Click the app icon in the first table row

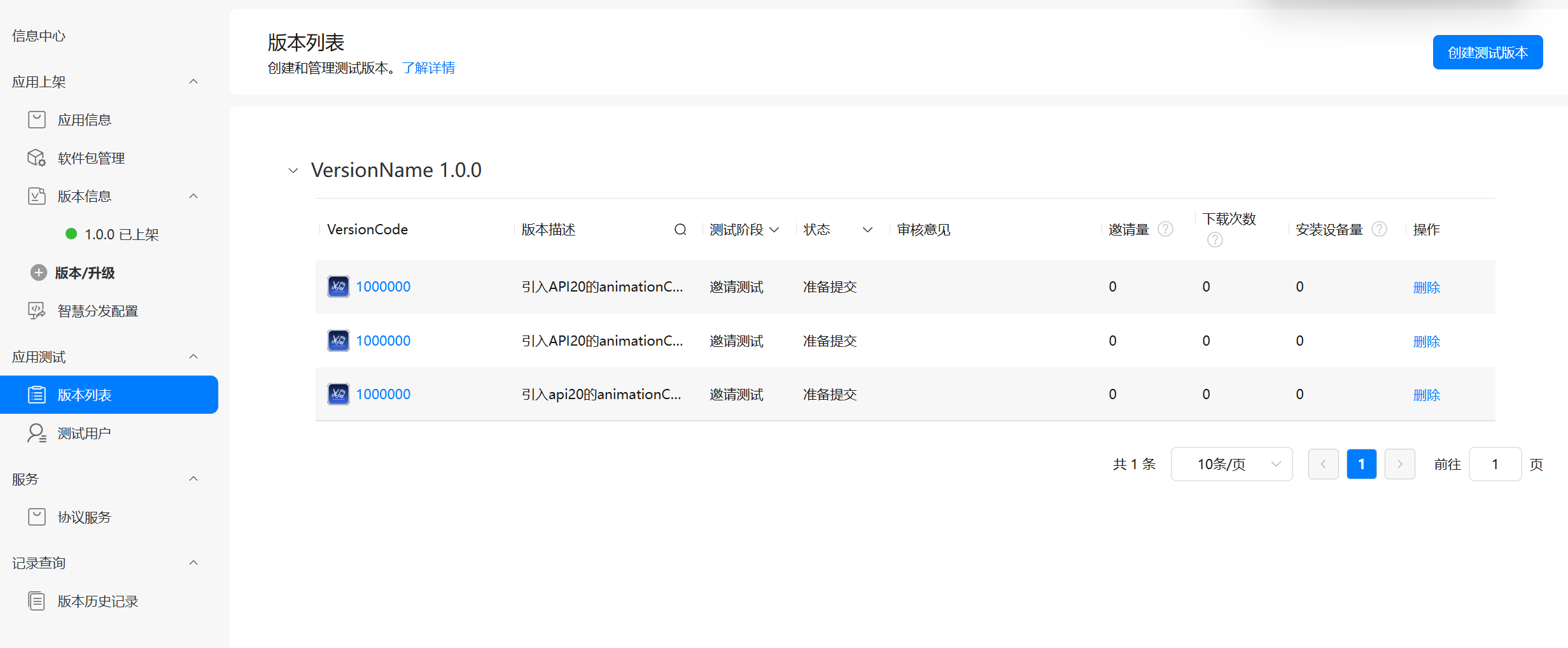[338, 286]
